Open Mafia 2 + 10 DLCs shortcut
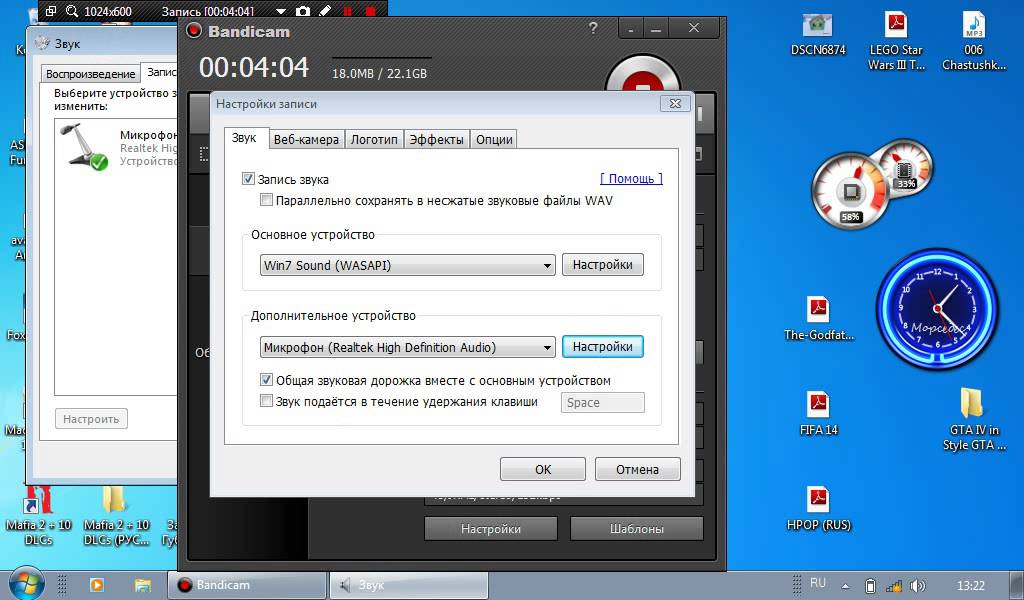The image size is (1024, 600). pyautogui.click(x=39, y=516)
